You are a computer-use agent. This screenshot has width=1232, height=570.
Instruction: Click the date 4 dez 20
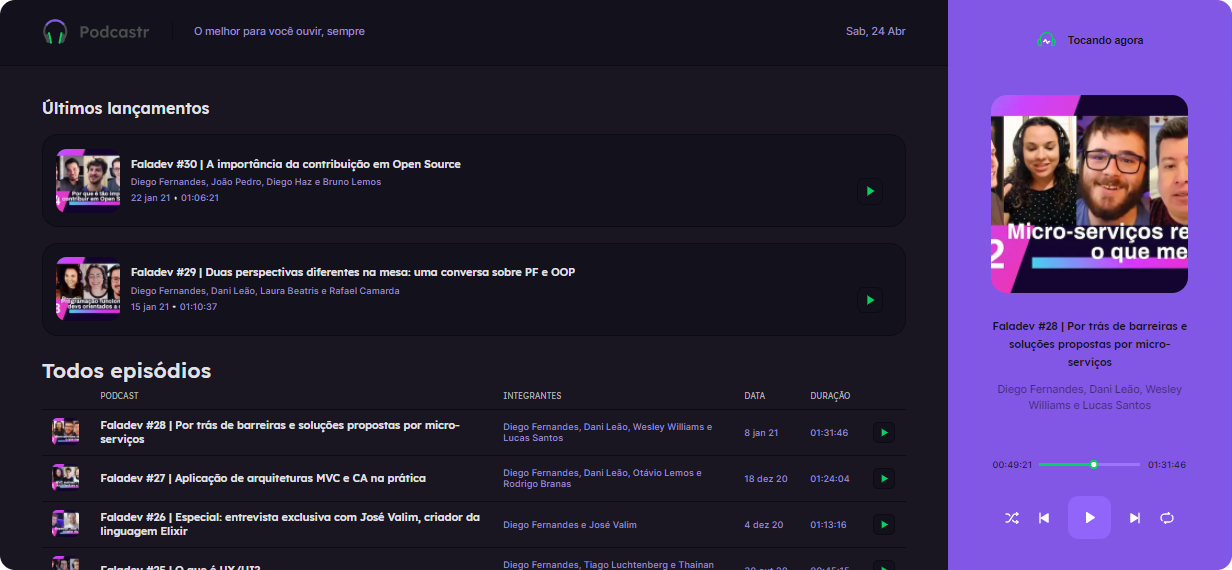[x=764, y=525]
